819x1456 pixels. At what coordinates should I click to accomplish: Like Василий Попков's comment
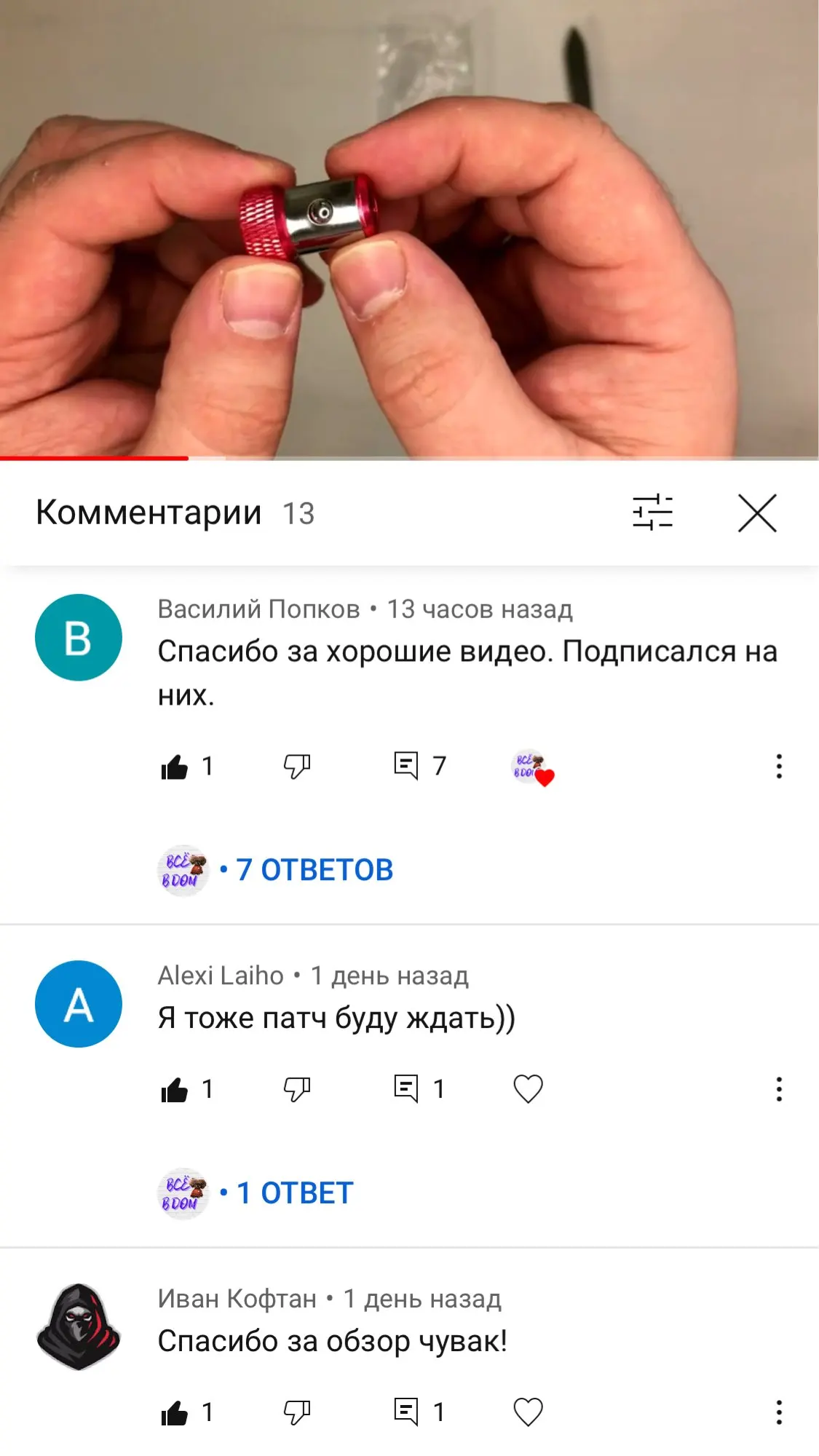175,767
